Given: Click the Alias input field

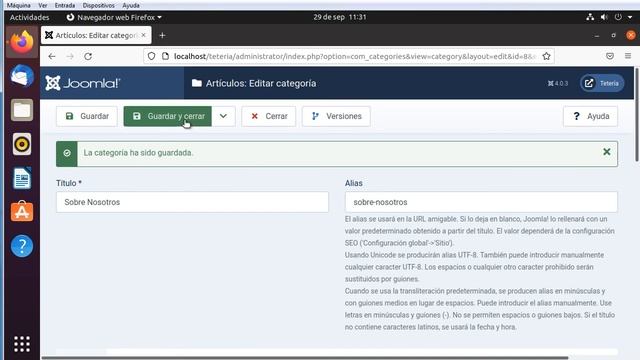Looking at the screenshot, I should coord(481,202).
